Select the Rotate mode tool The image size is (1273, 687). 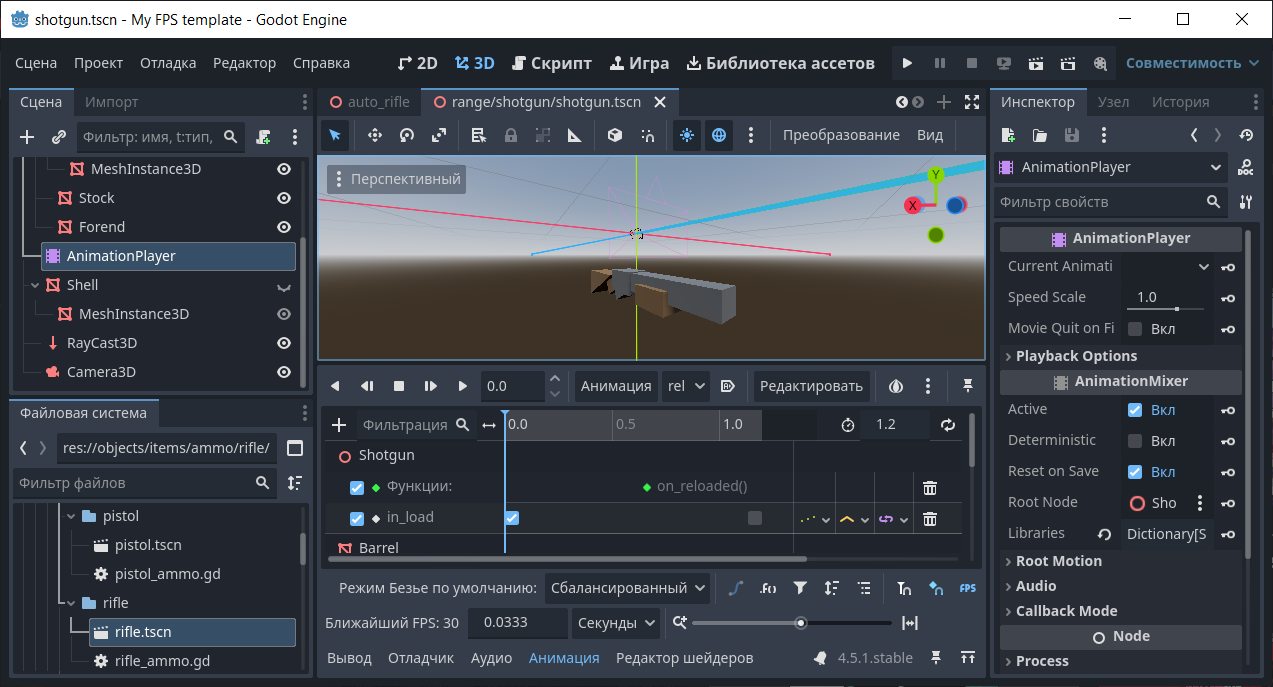407,135
